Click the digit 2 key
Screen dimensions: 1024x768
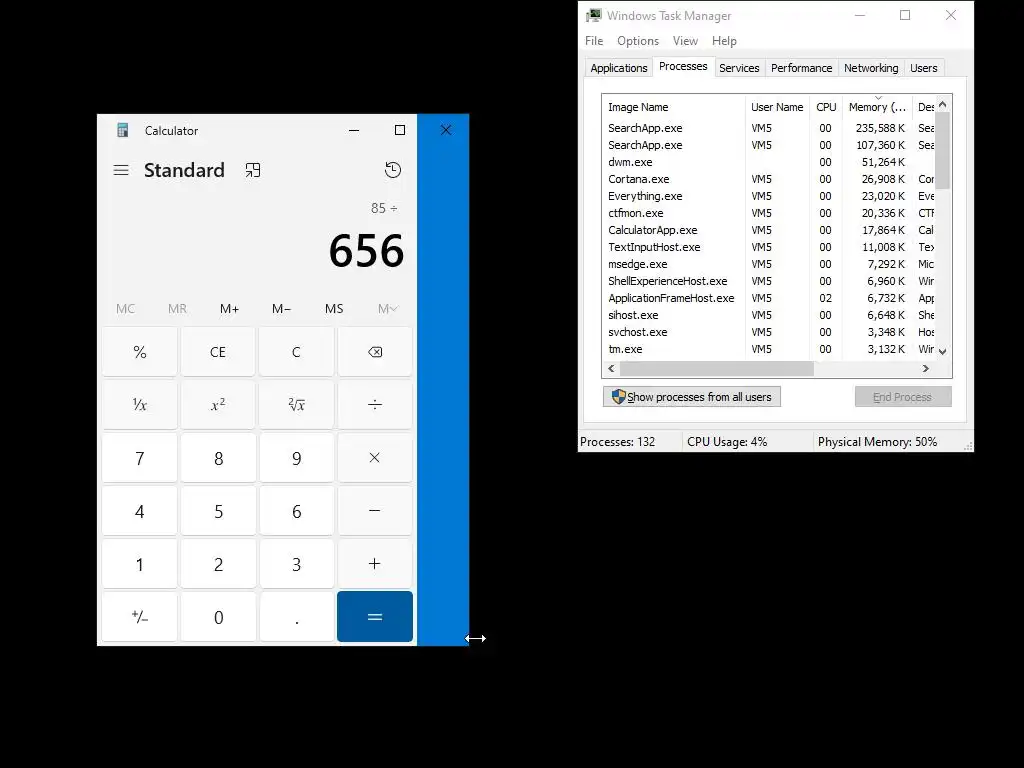[x=218, y=564]
